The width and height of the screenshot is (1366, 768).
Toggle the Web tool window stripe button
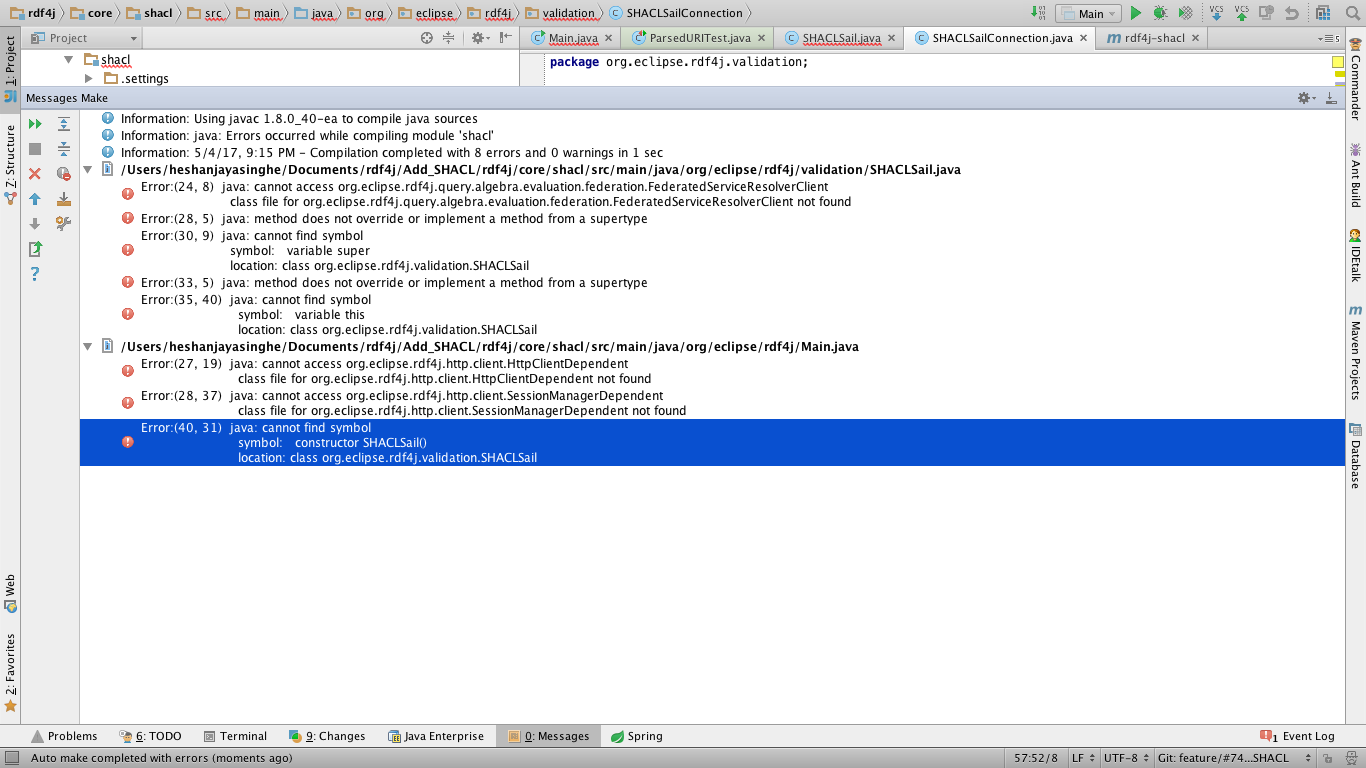tap(10, 592)
